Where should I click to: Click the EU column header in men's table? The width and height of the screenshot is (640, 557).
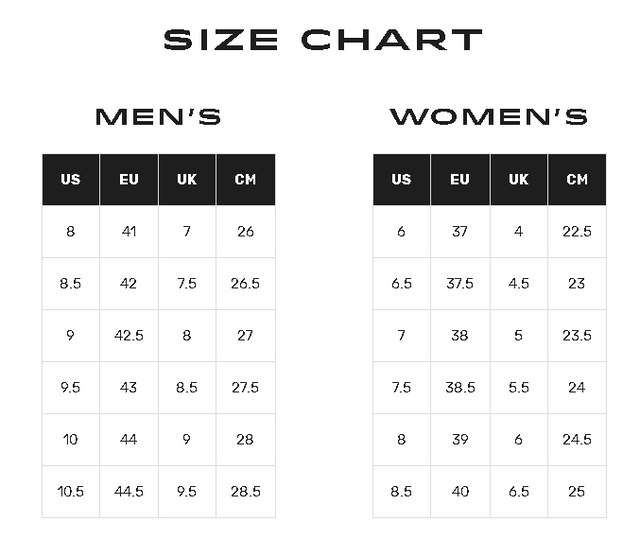click(129, 180)
